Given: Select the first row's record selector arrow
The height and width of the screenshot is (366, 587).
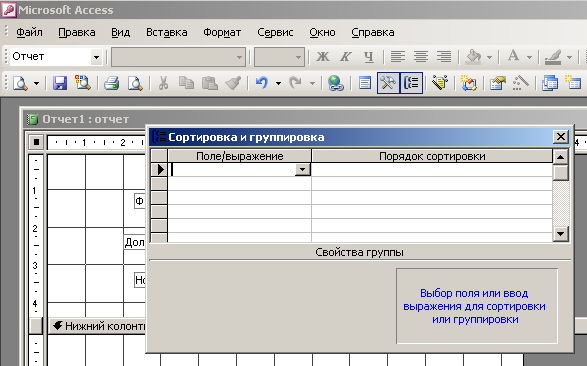Looking at the screenshot, I should coord(159,170).
